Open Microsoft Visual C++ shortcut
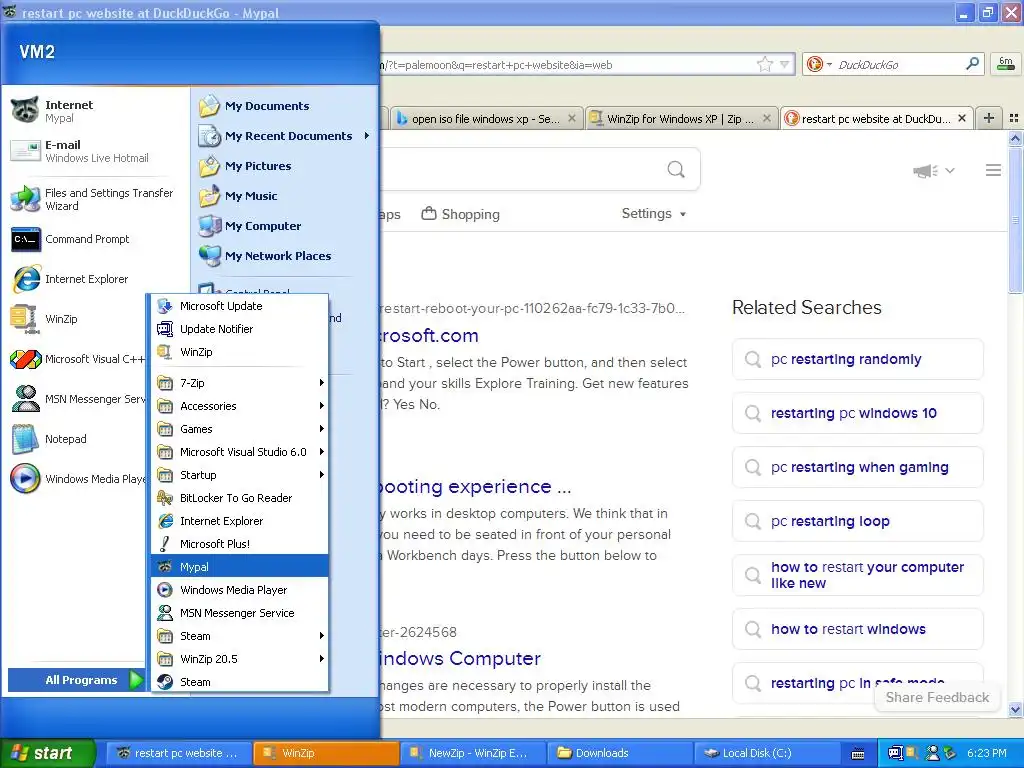 coord(77,359)
